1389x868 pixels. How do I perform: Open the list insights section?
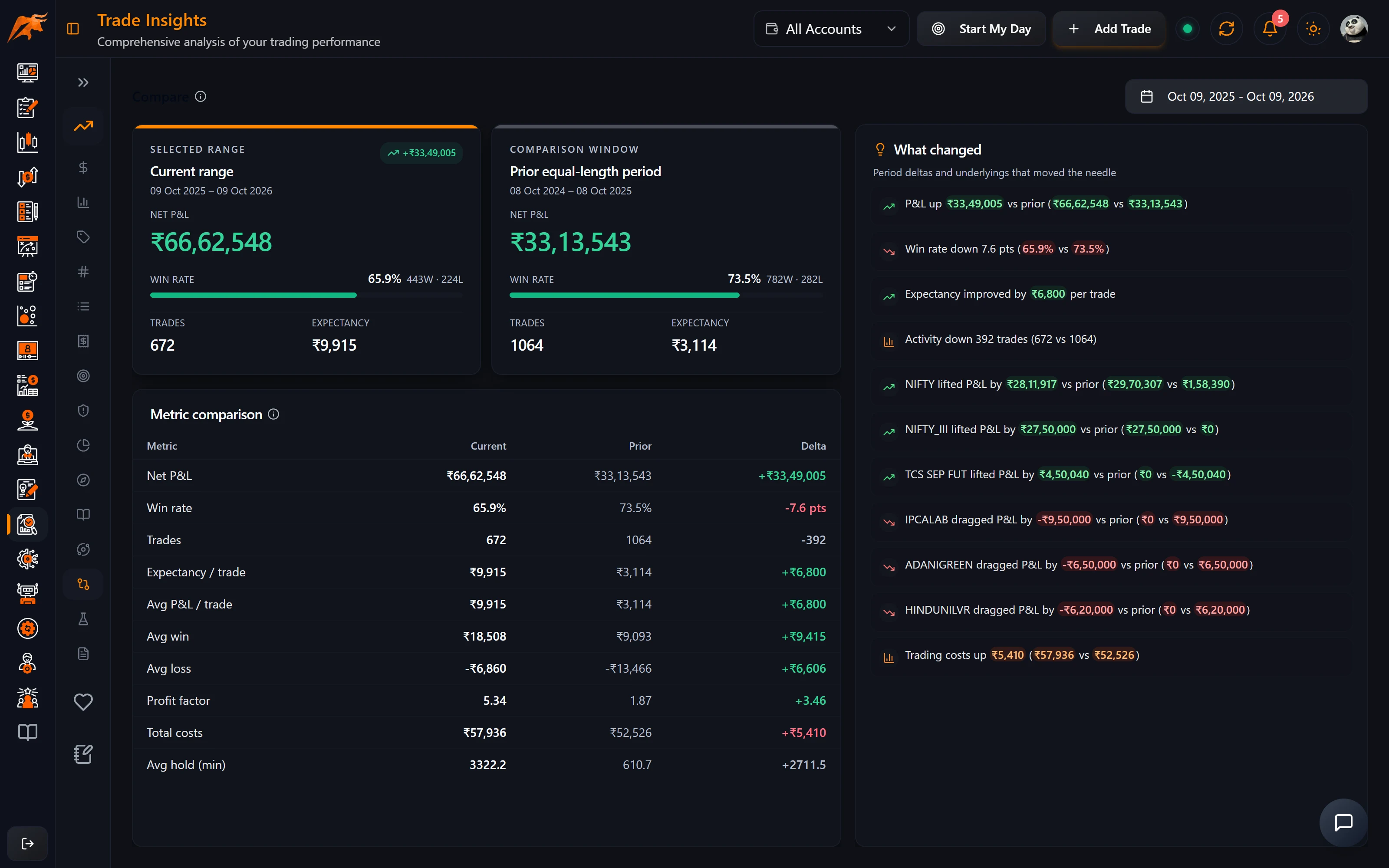point(83,306)
